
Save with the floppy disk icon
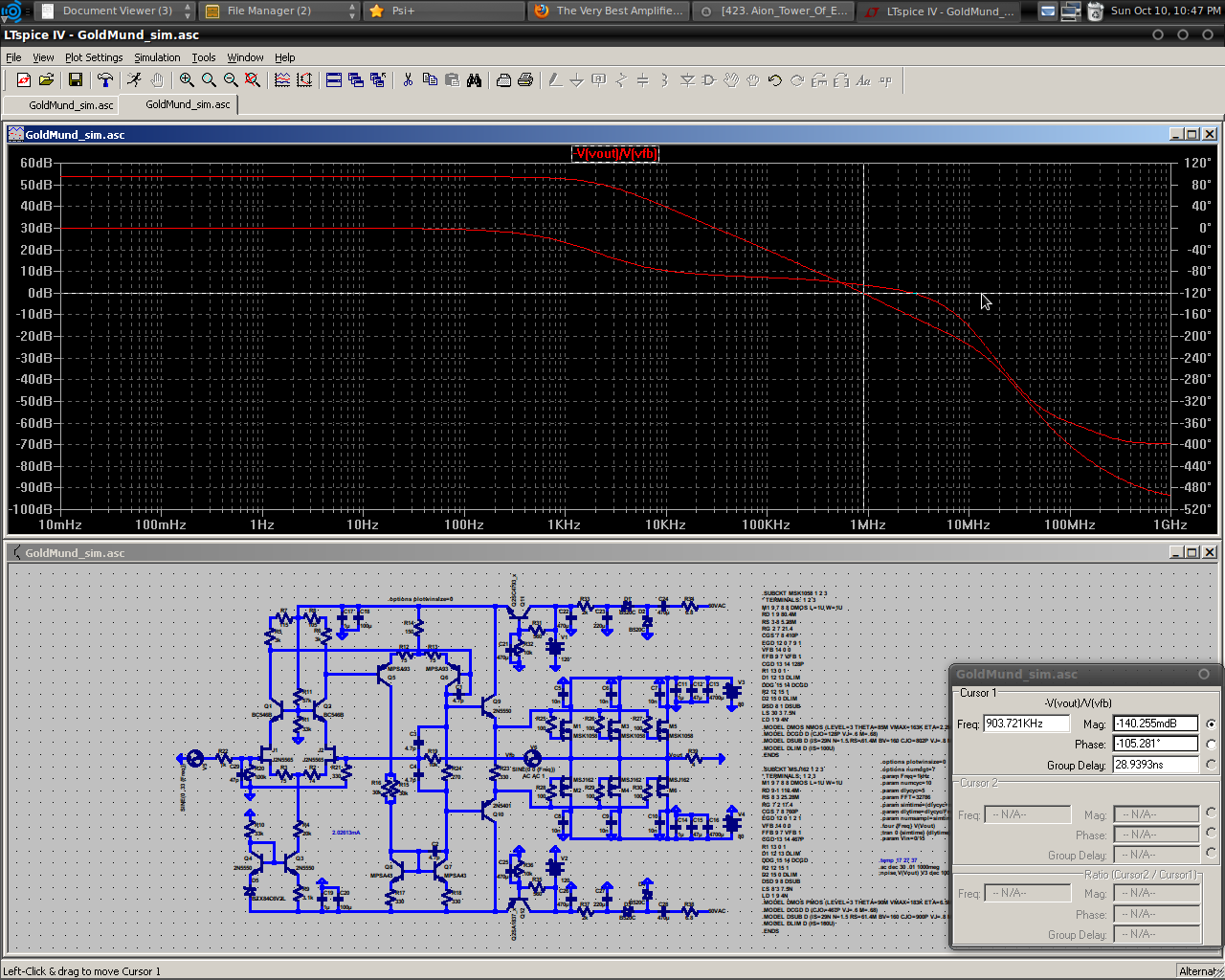tap(76, 80)
